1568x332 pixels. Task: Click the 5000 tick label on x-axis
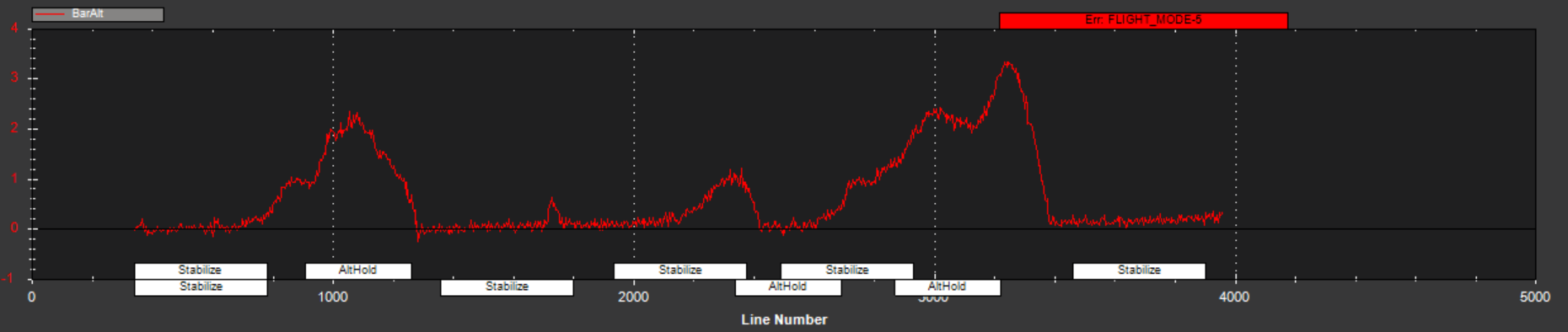coord(1535,297)
